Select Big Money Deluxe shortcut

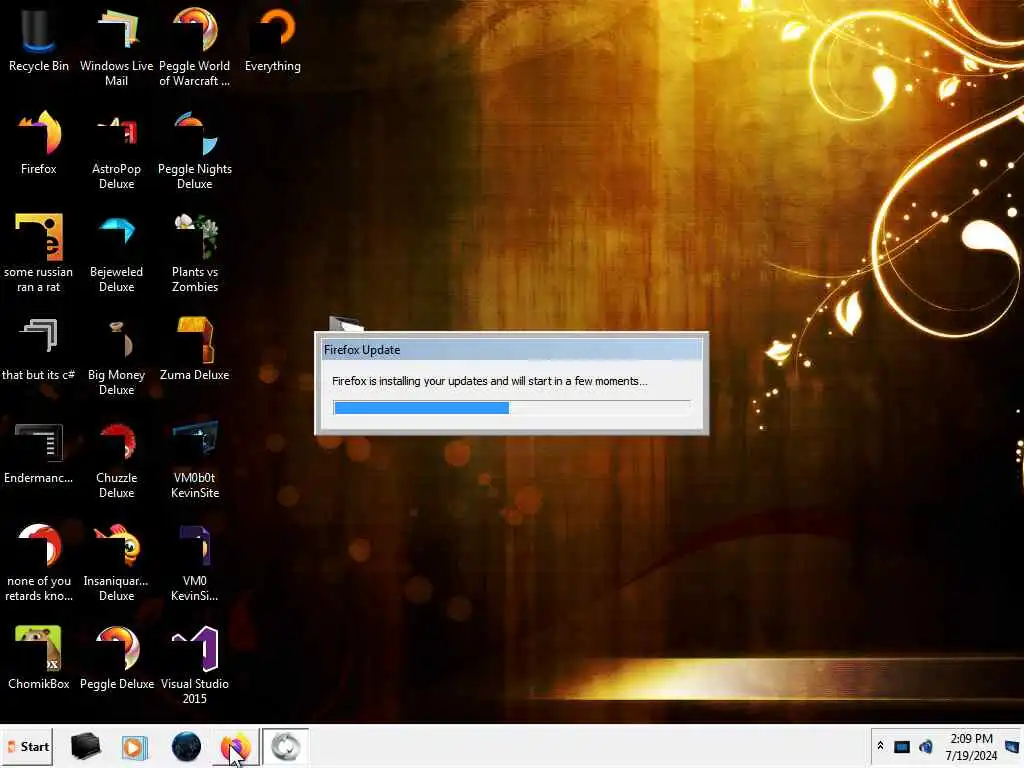[116, 357]
